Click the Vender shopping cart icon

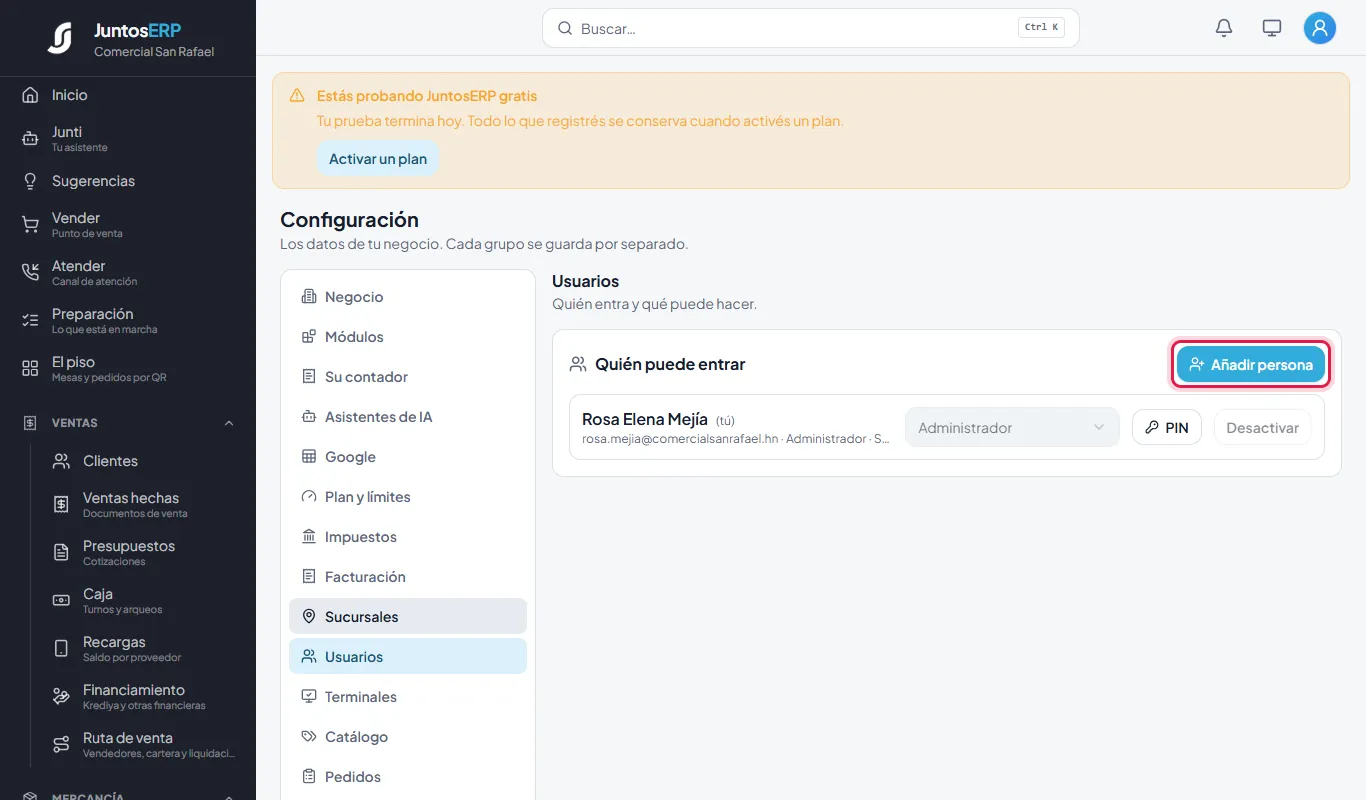[30, 225]
